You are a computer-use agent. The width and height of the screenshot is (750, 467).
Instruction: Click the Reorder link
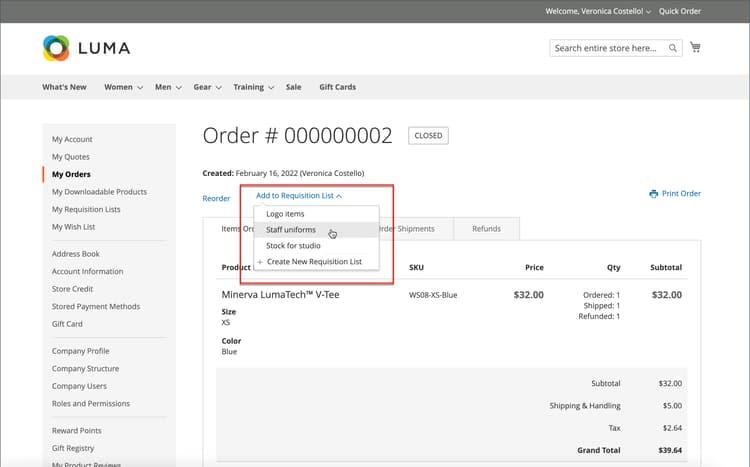pos(216,199)
